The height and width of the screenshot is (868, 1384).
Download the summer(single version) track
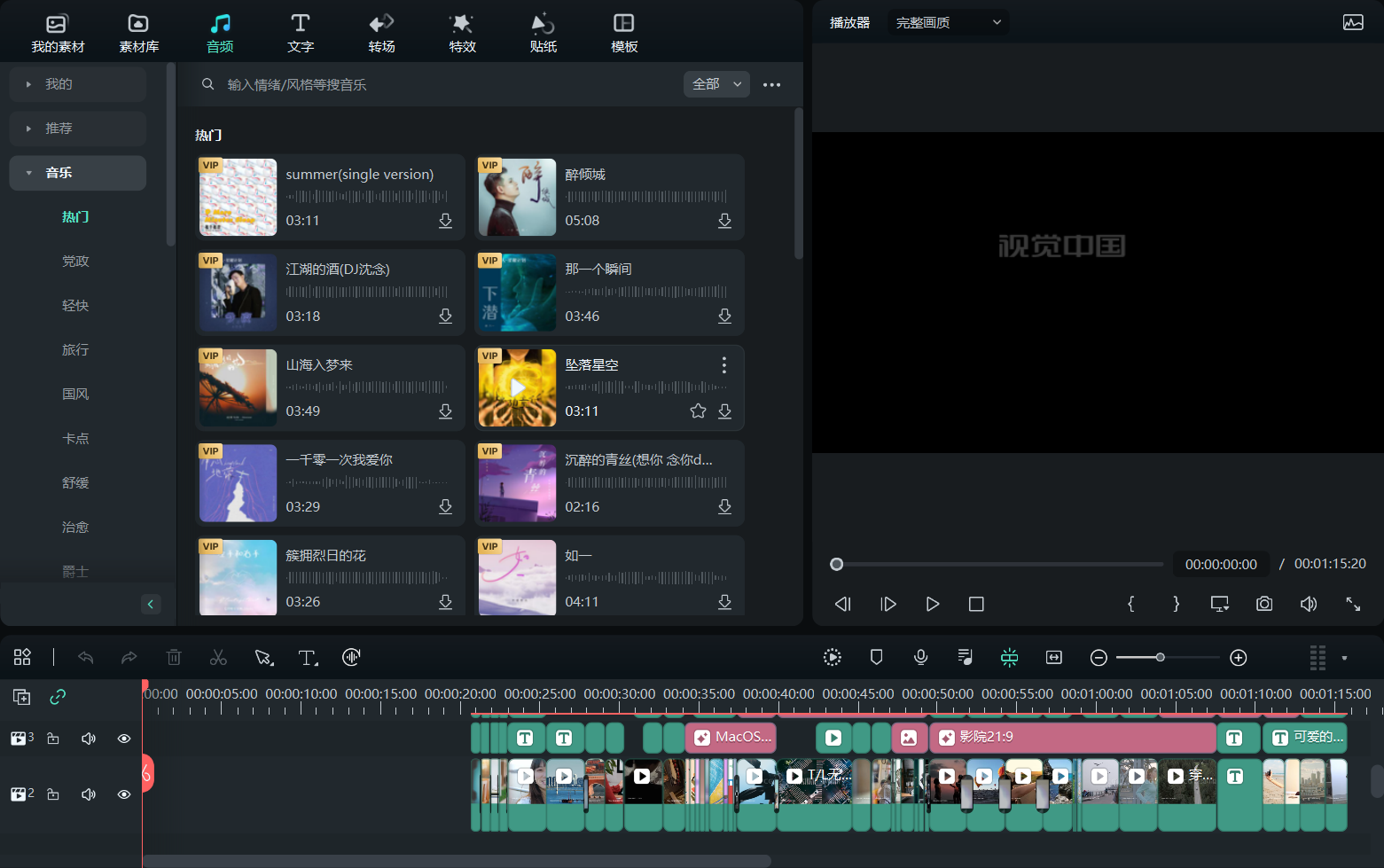click(x=445, y=221)
